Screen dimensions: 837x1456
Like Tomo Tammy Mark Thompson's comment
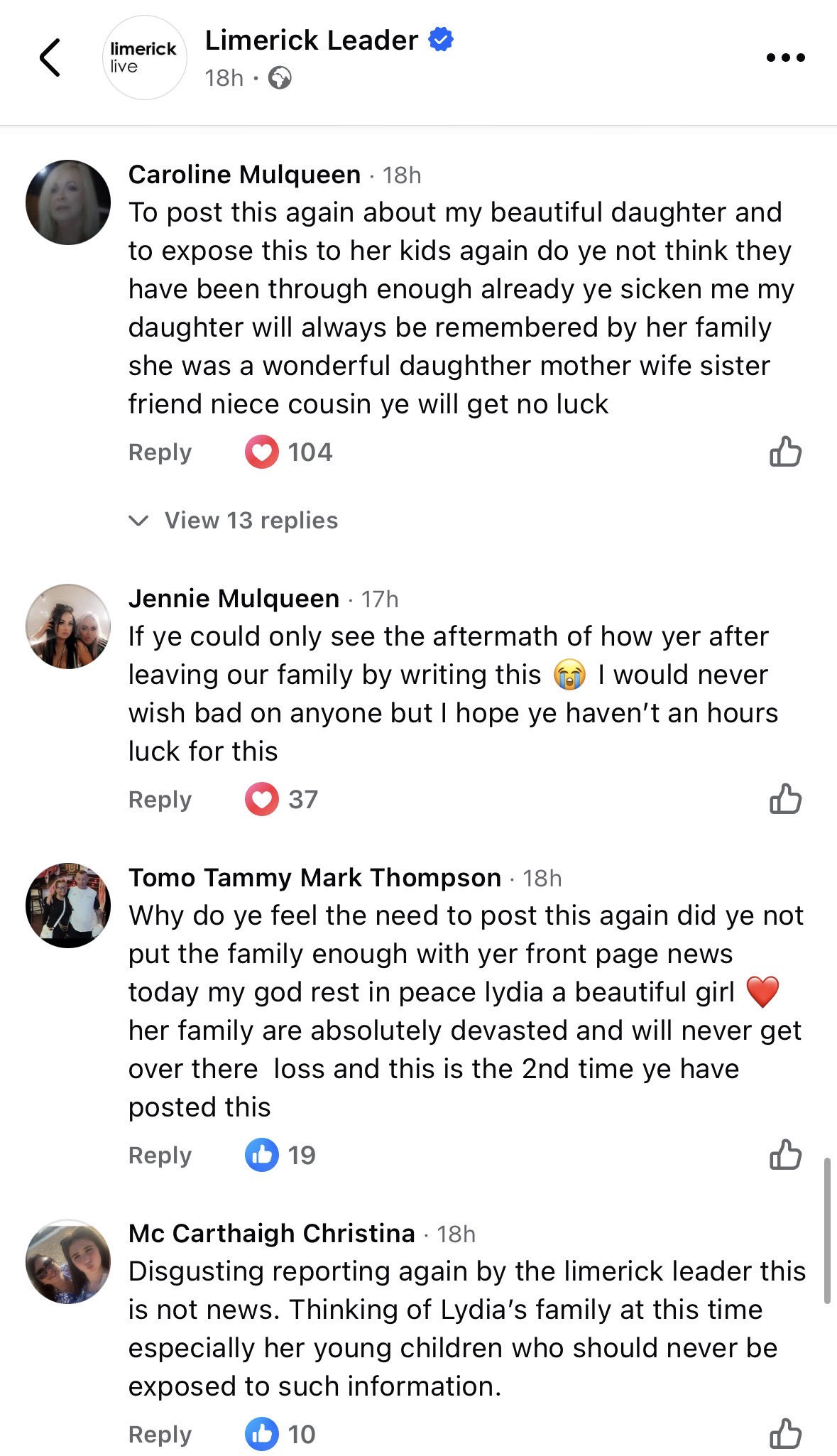click(785, 1155)
